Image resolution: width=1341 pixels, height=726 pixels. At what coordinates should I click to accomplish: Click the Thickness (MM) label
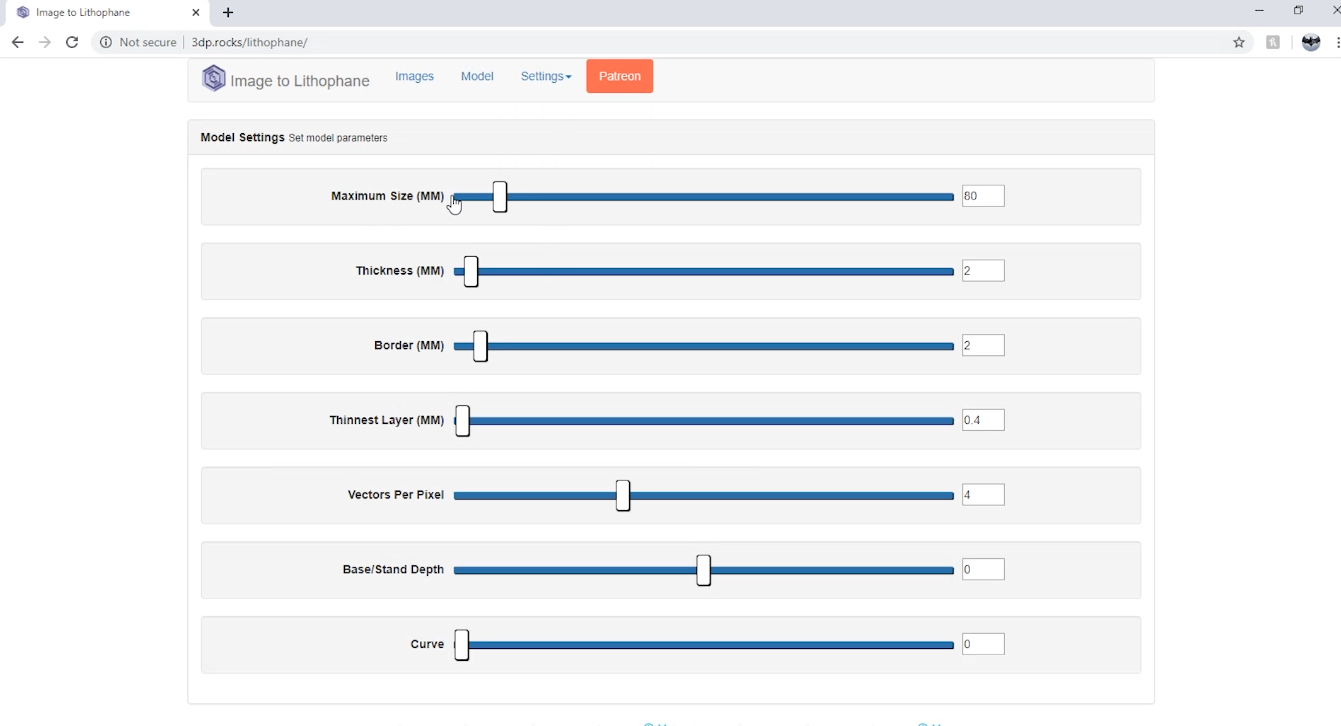(x=400, y=271)
